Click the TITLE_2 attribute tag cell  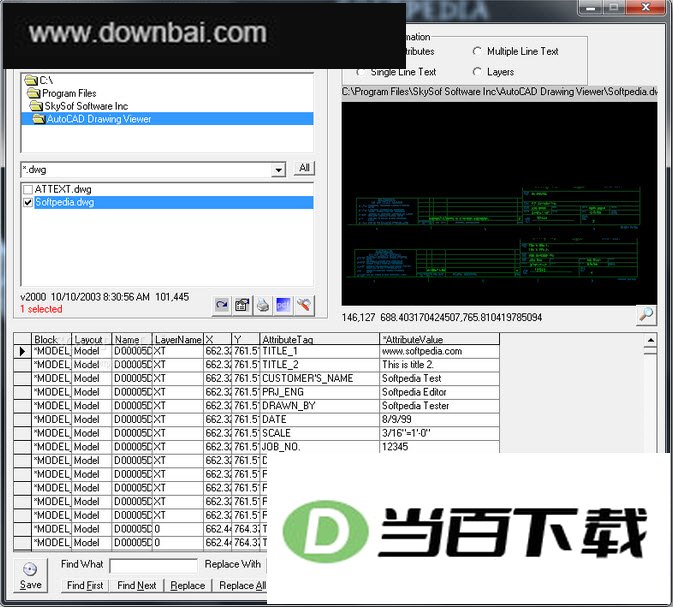coord(319,365)
